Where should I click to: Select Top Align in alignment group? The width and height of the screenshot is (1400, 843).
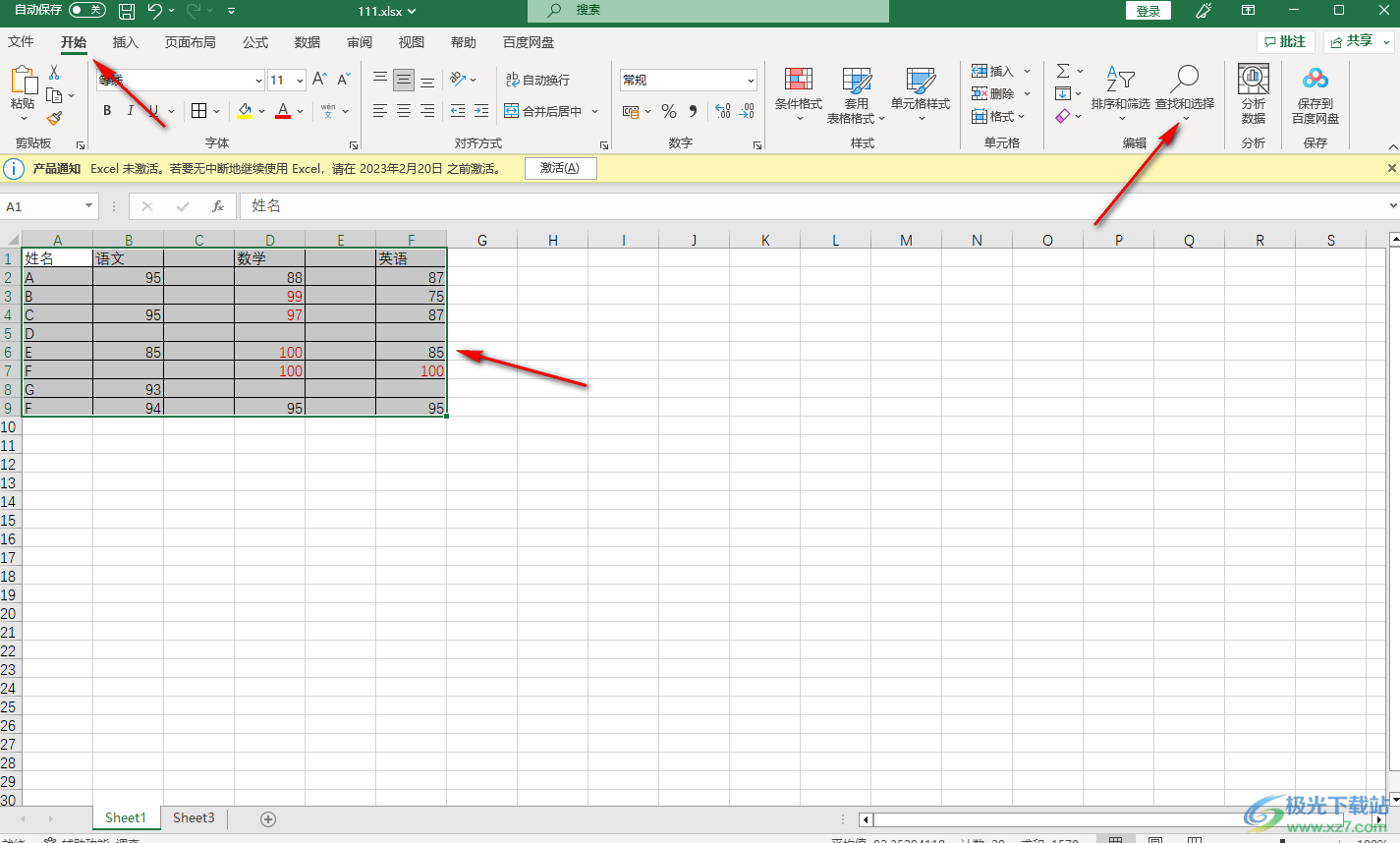(x=380, y=80)
